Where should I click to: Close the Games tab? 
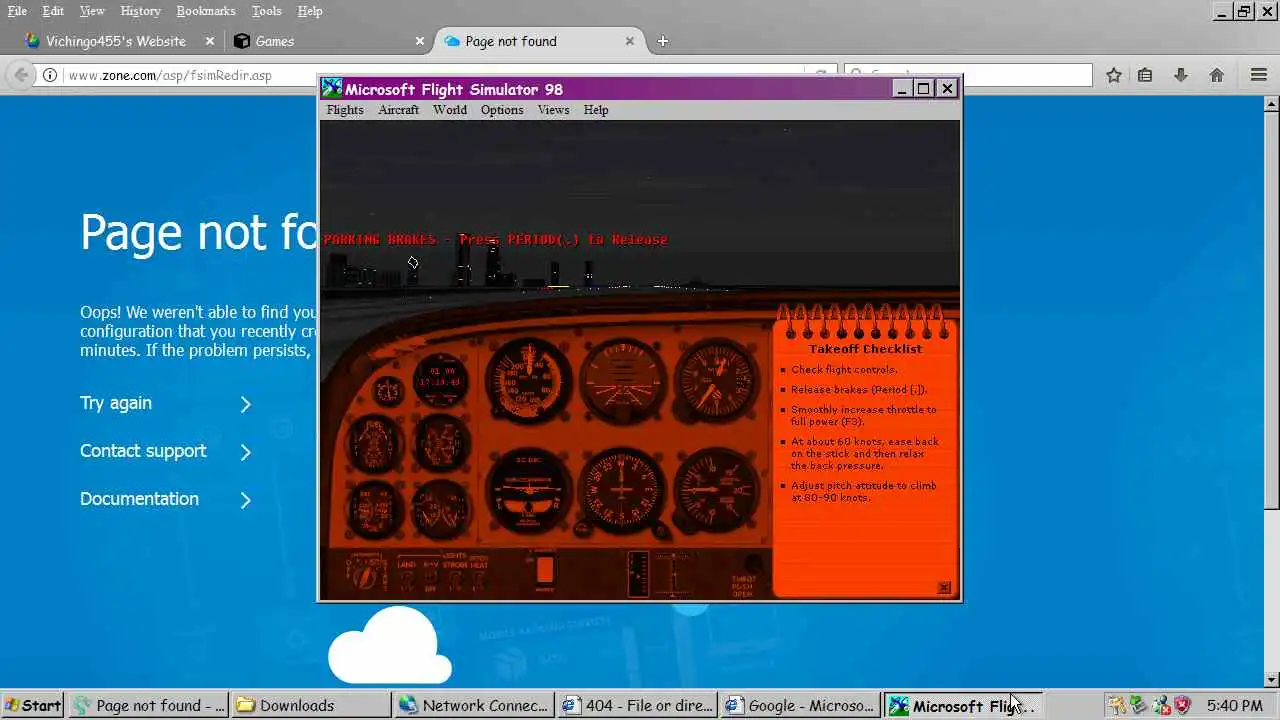pos(420,41)
